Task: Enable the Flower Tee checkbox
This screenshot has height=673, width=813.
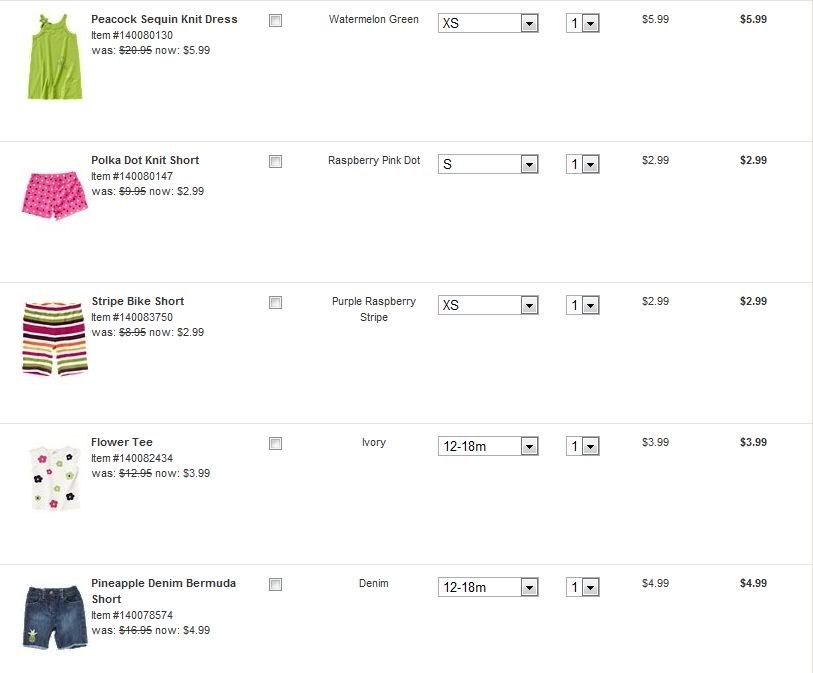Action: [276, 443]
